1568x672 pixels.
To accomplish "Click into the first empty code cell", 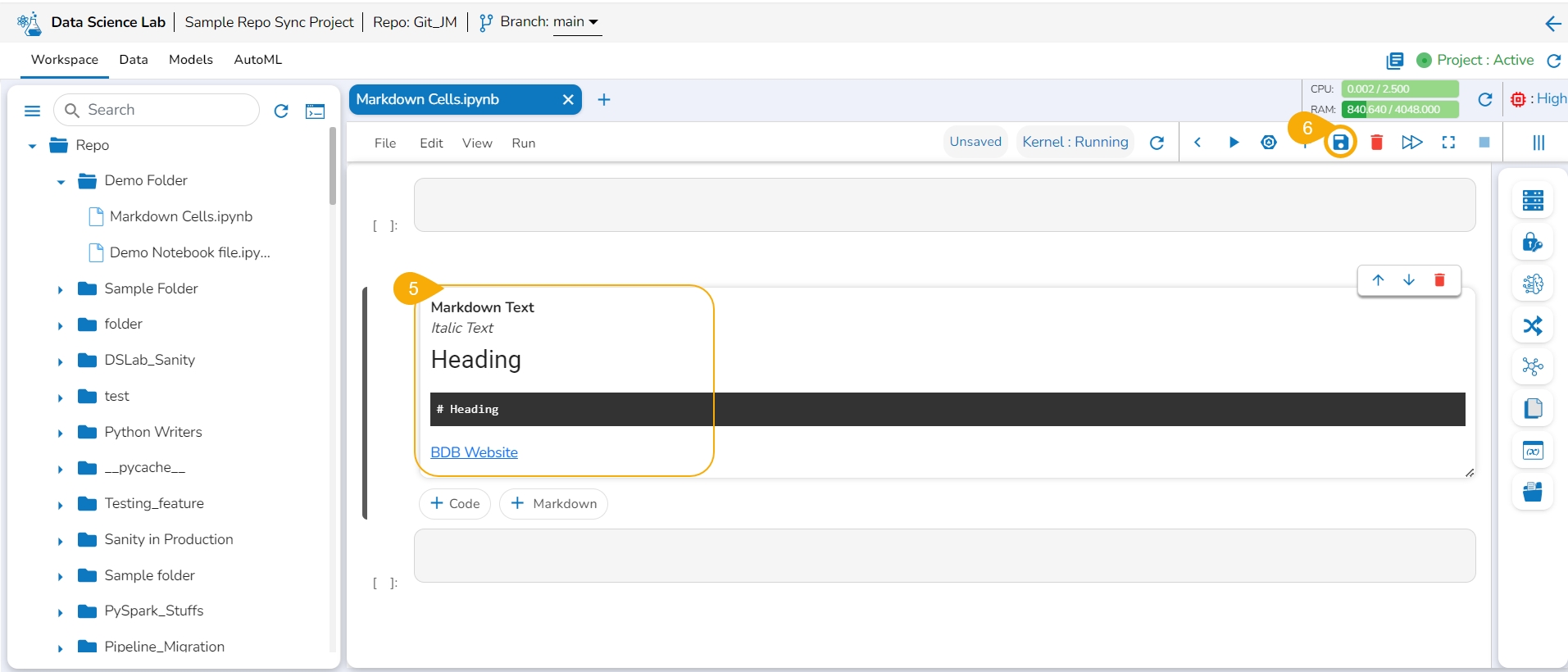I will 944,205.
